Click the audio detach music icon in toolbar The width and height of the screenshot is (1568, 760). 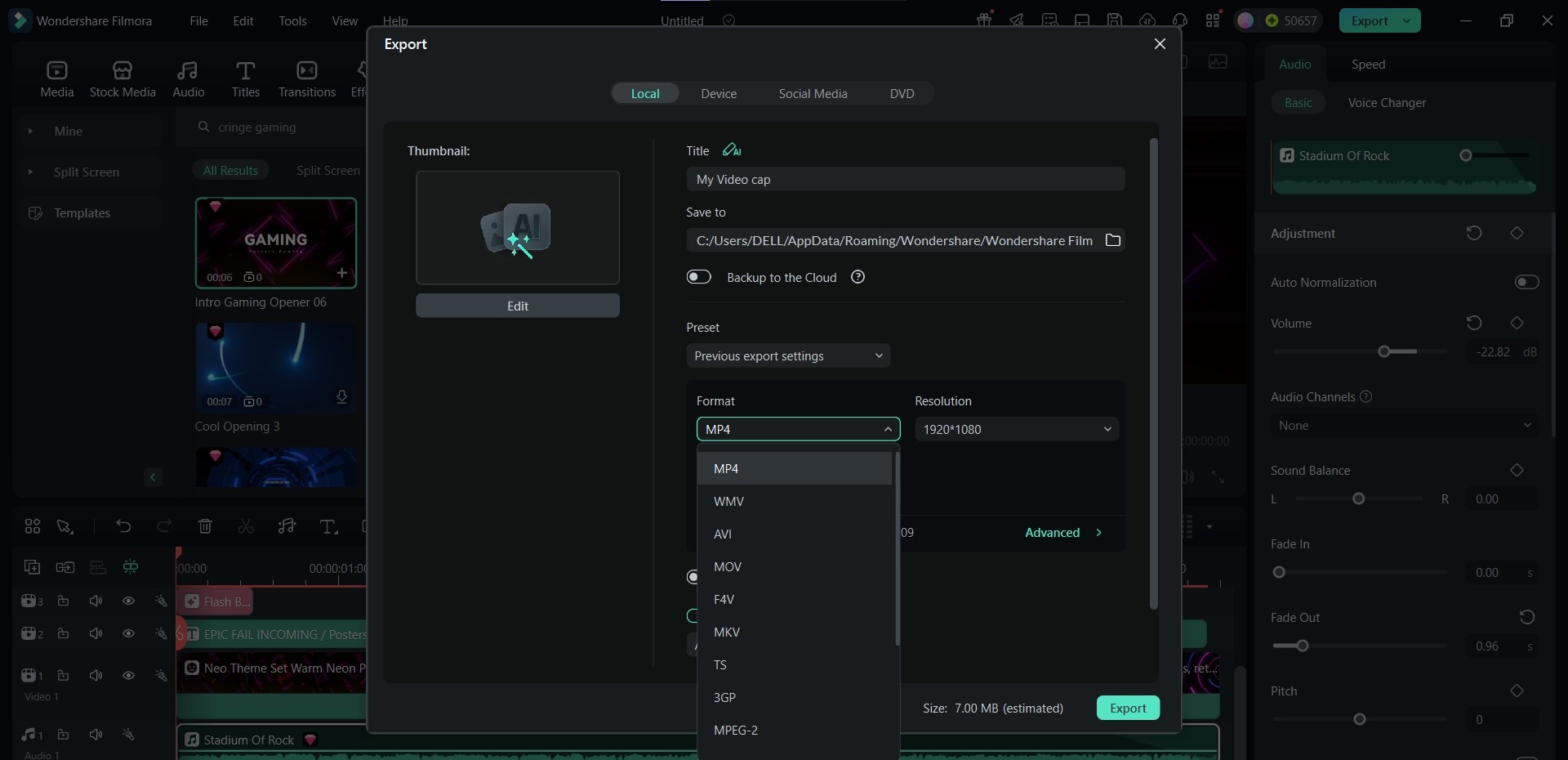[287, 526]
